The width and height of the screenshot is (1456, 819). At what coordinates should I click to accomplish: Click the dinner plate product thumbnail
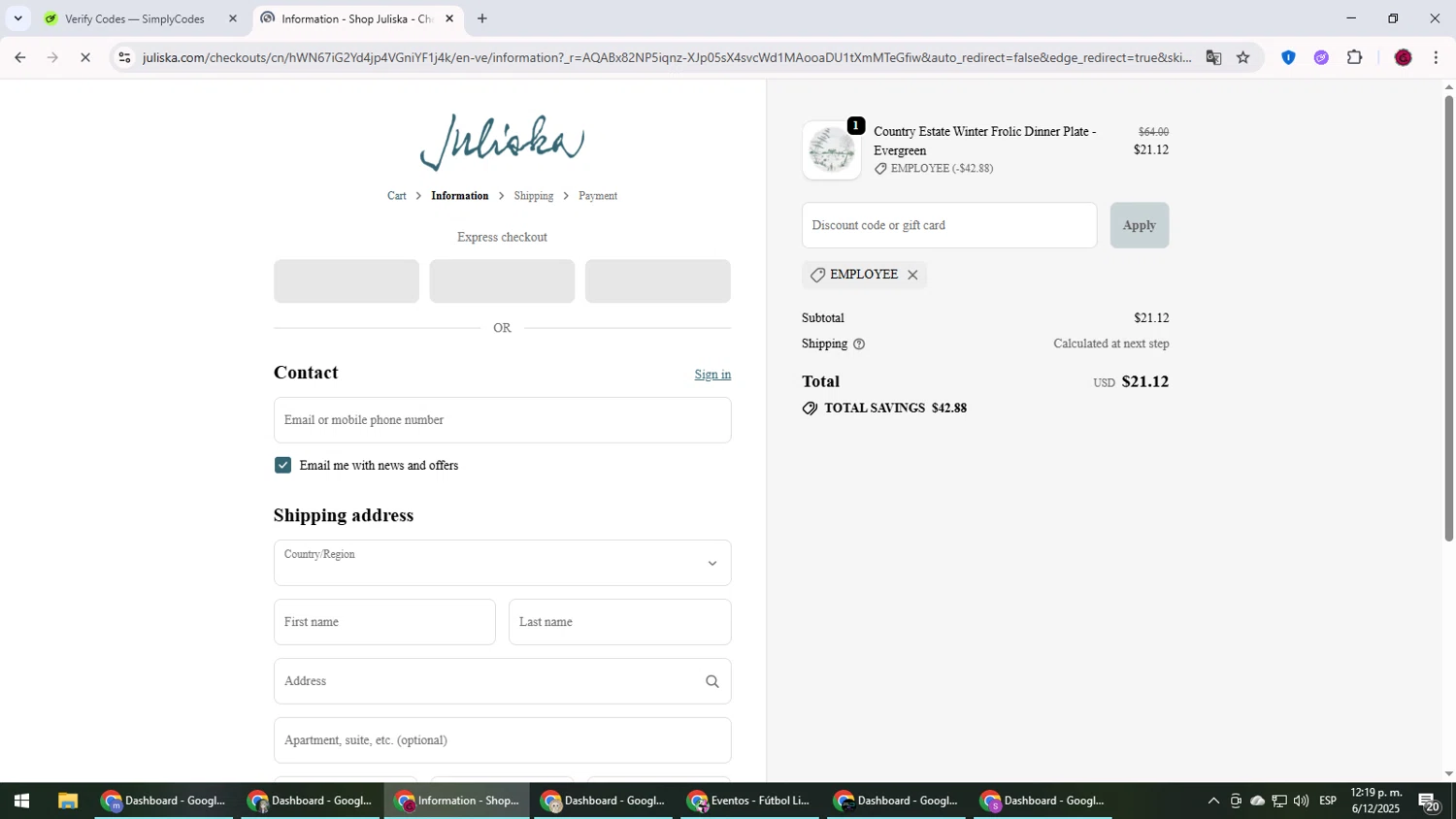[x=832, y=150]
